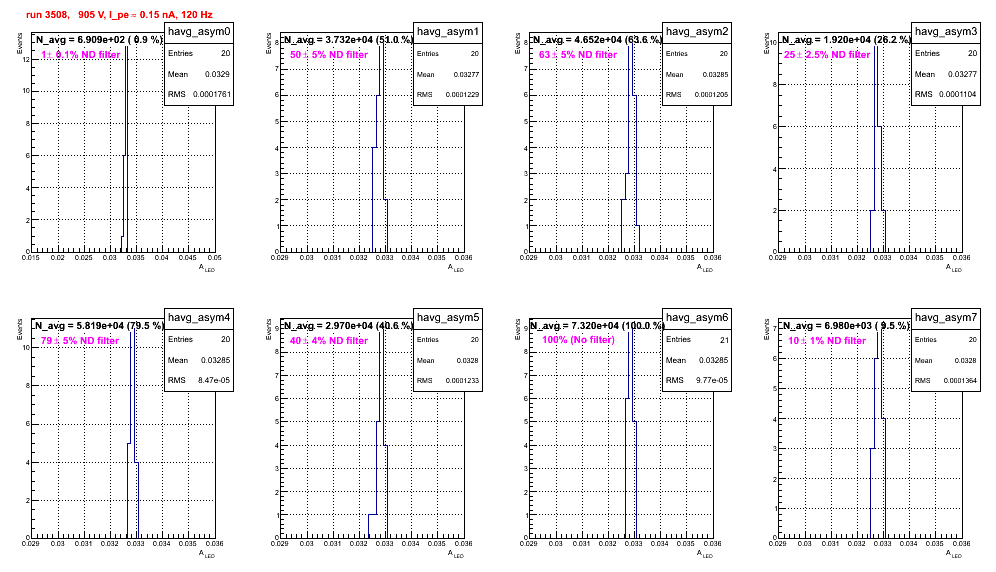
Task: Click the 0.05 x-axis label of havg_asym0 plot
Action: 215,258
